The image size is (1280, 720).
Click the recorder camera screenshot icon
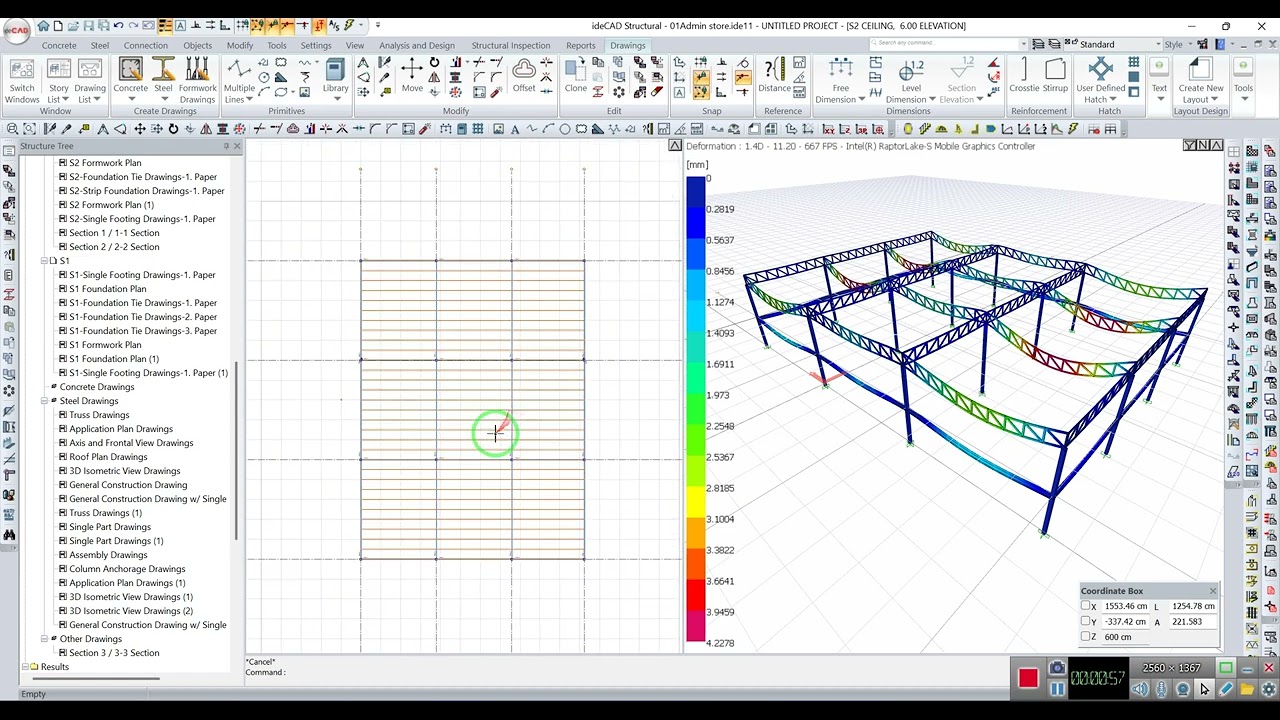click(x=1057, y=668)
